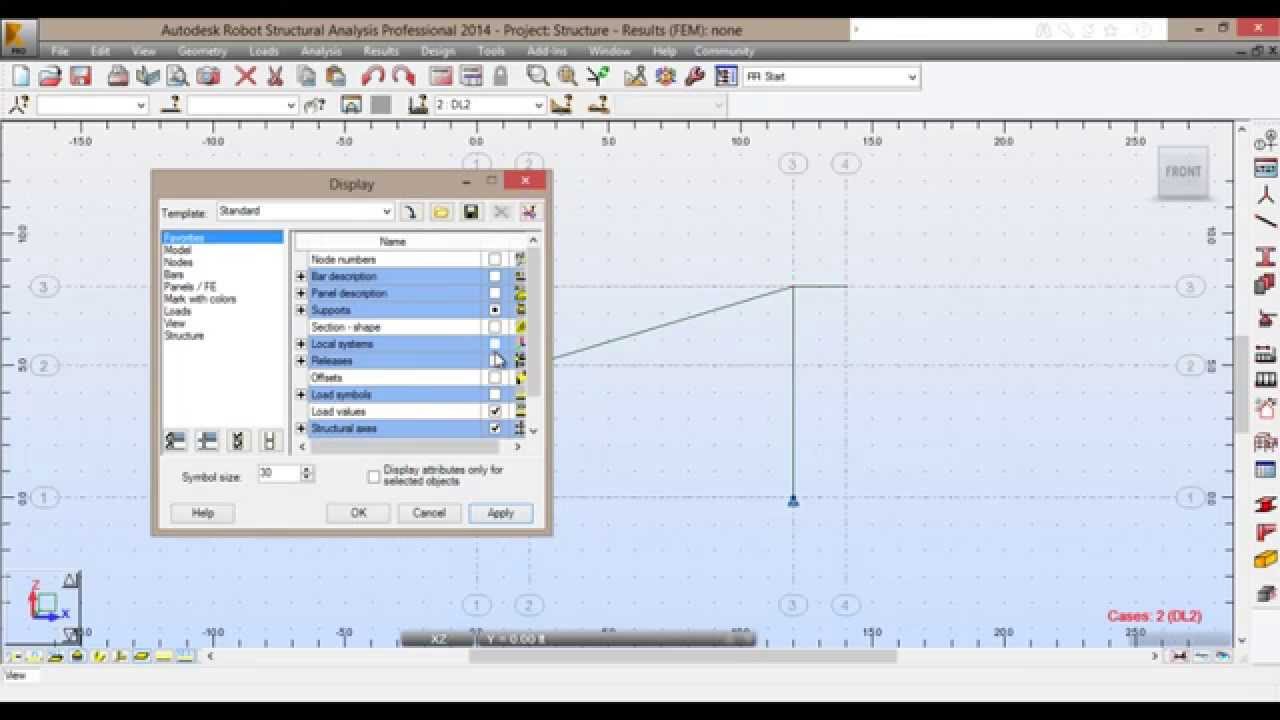The width and height of the screenshot is (1280, 720).
Task: Select Loads in the category list
Action: [x=177, y=311]
